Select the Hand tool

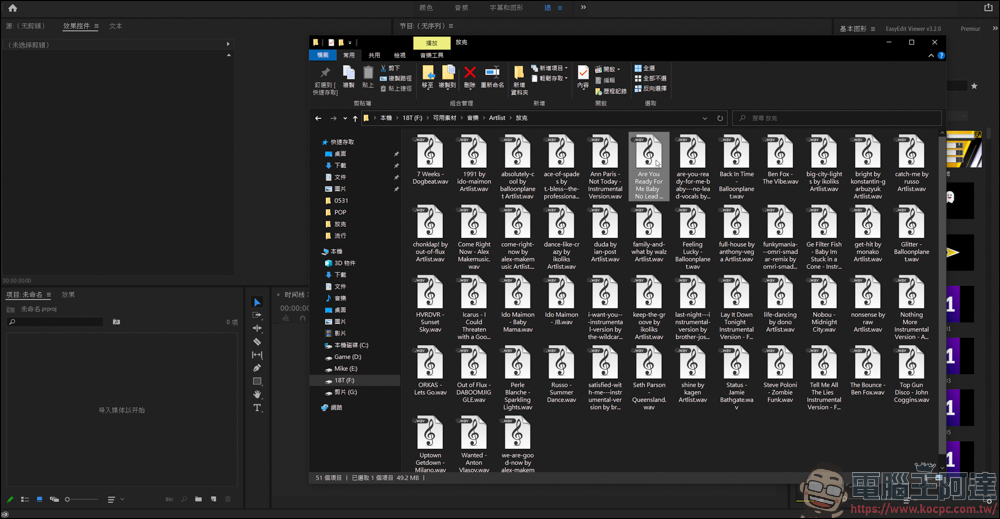pyautogui.click(x=257, y=395)
